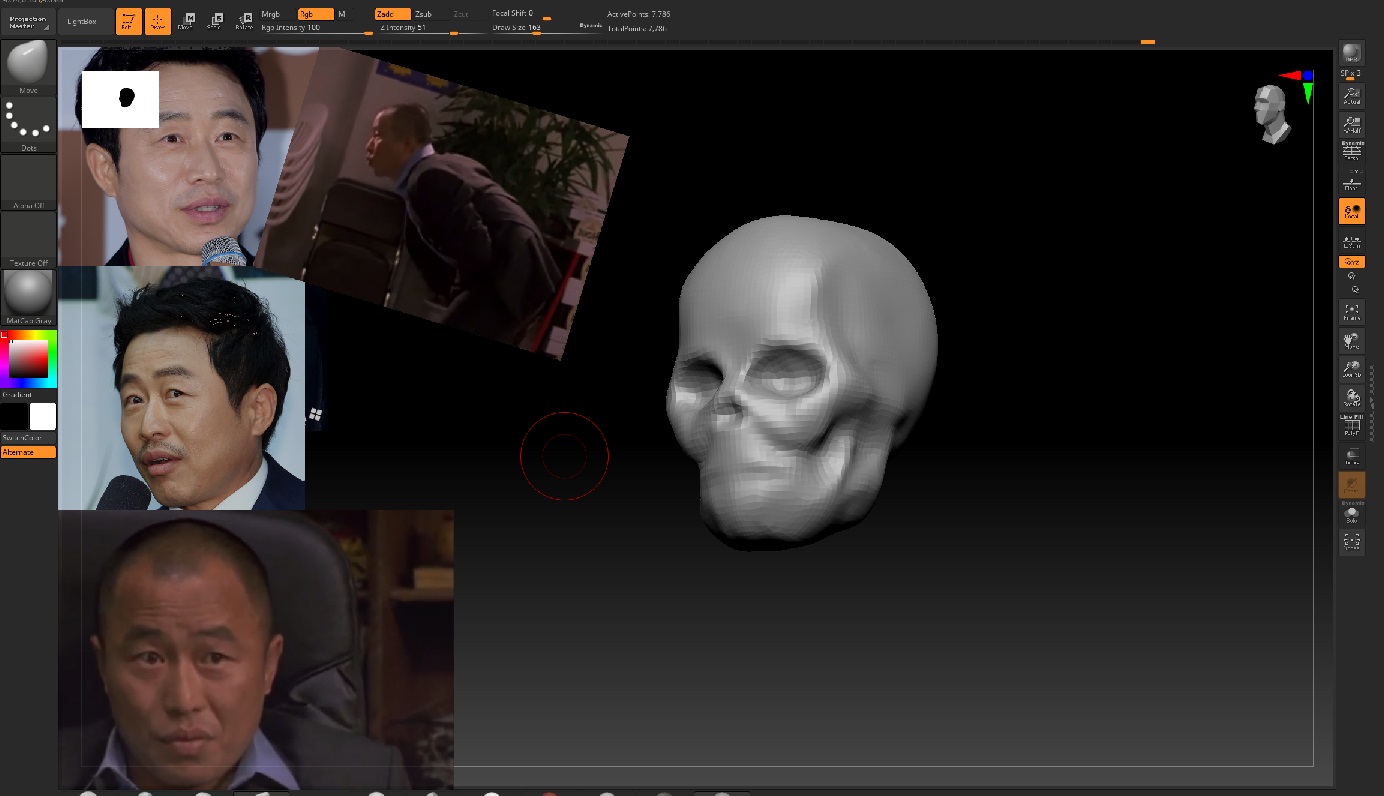
Task: Toggle the Floor grid icon
Action: (x=1352, y=182)
